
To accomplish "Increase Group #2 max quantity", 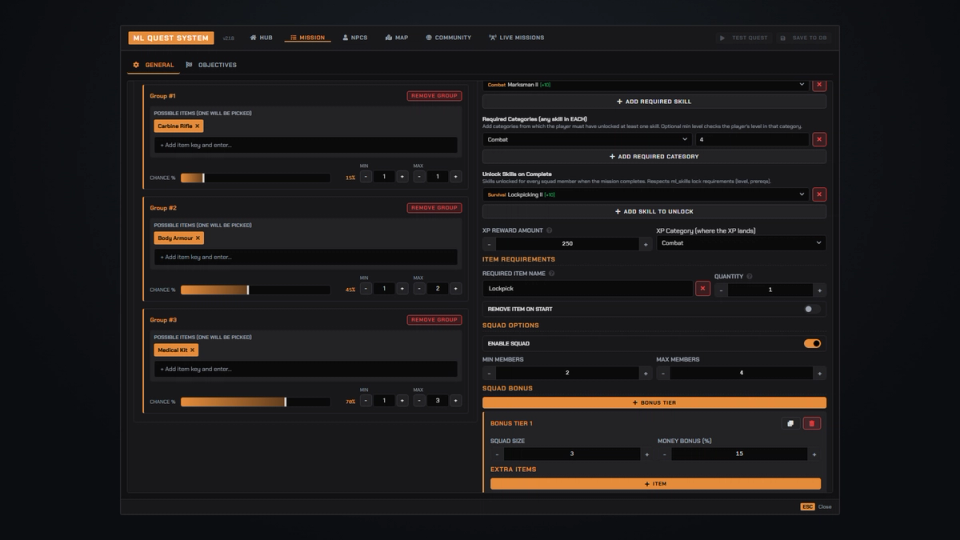I will coord(456,288).
